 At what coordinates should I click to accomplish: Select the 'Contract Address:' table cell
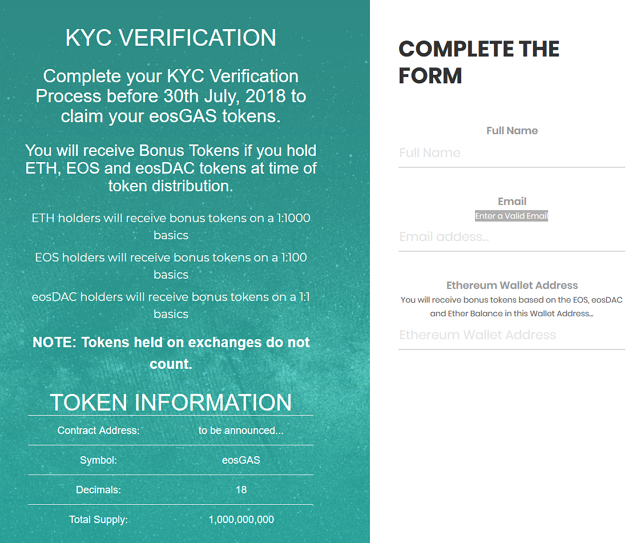coord(98,431)
